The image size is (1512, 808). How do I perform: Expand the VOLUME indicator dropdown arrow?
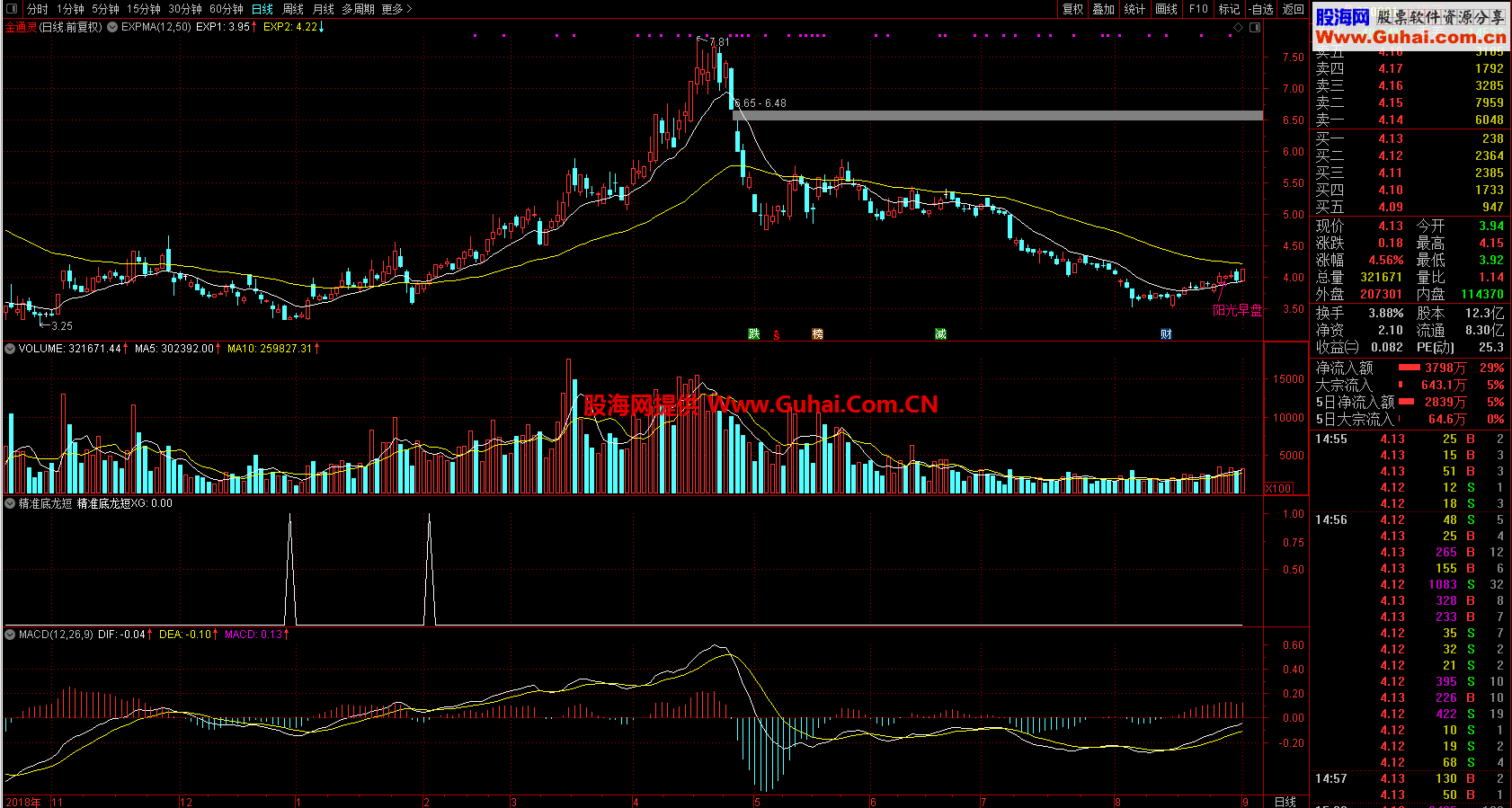tap(10, 348)
